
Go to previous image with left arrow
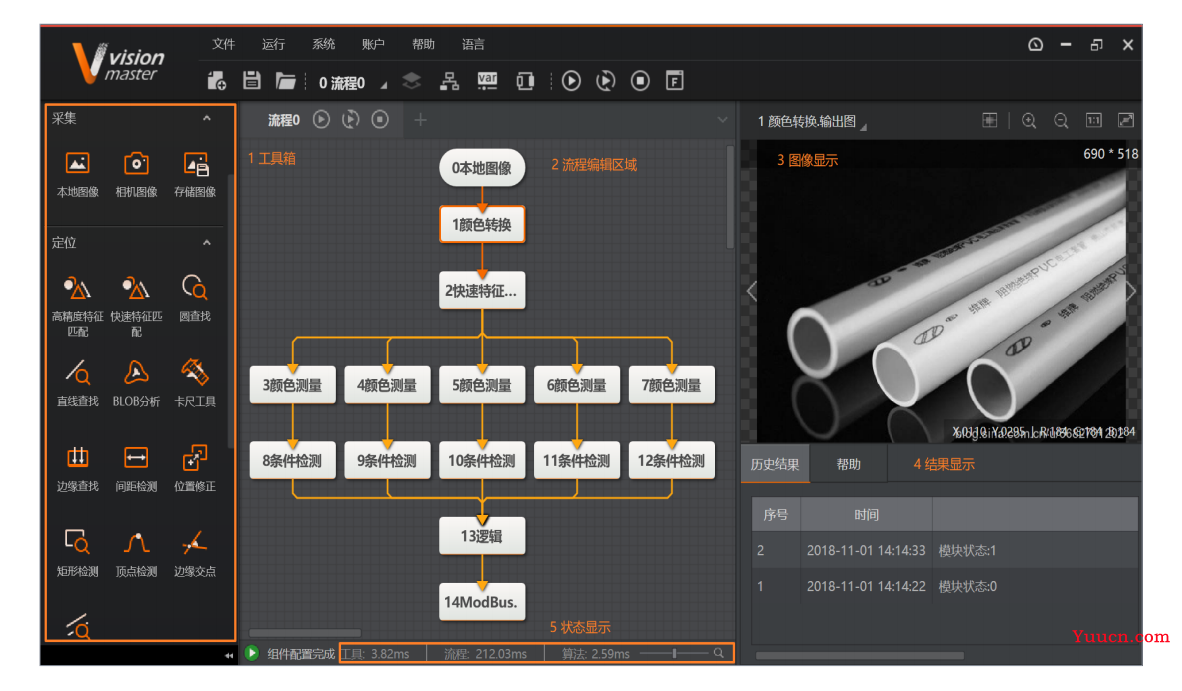pyautogui.click(x=752, y=291)
